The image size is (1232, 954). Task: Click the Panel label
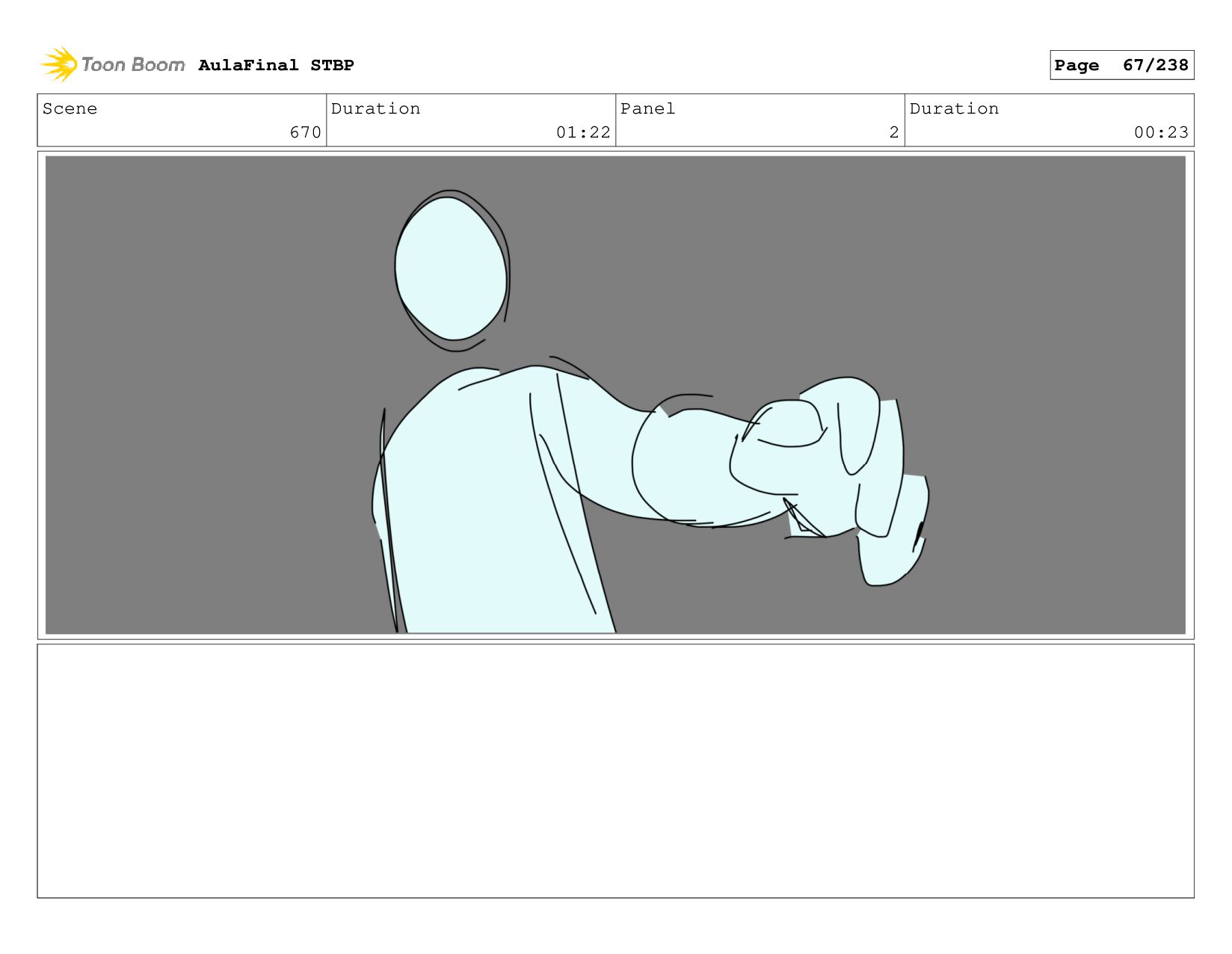647,108
